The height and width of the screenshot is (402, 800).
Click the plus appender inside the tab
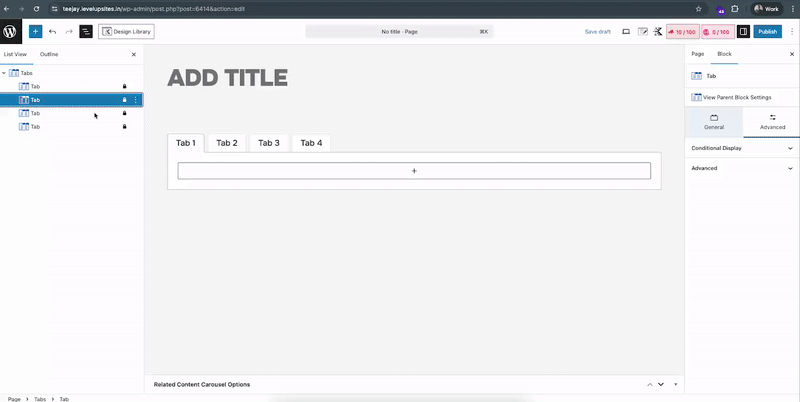(x=414, y=171)
